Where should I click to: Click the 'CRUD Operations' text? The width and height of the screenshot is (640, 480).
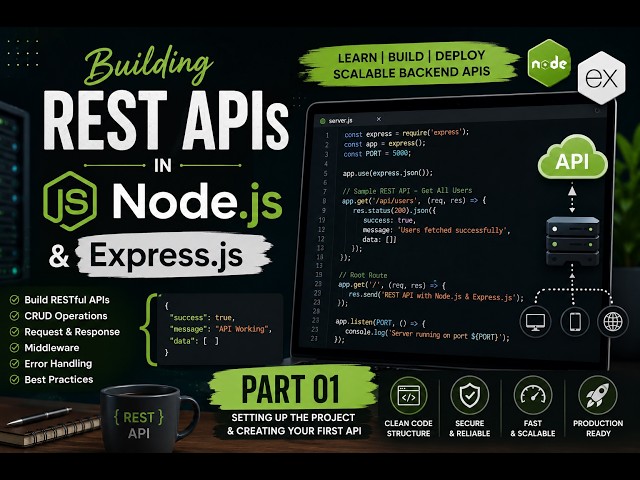(66, 316)
